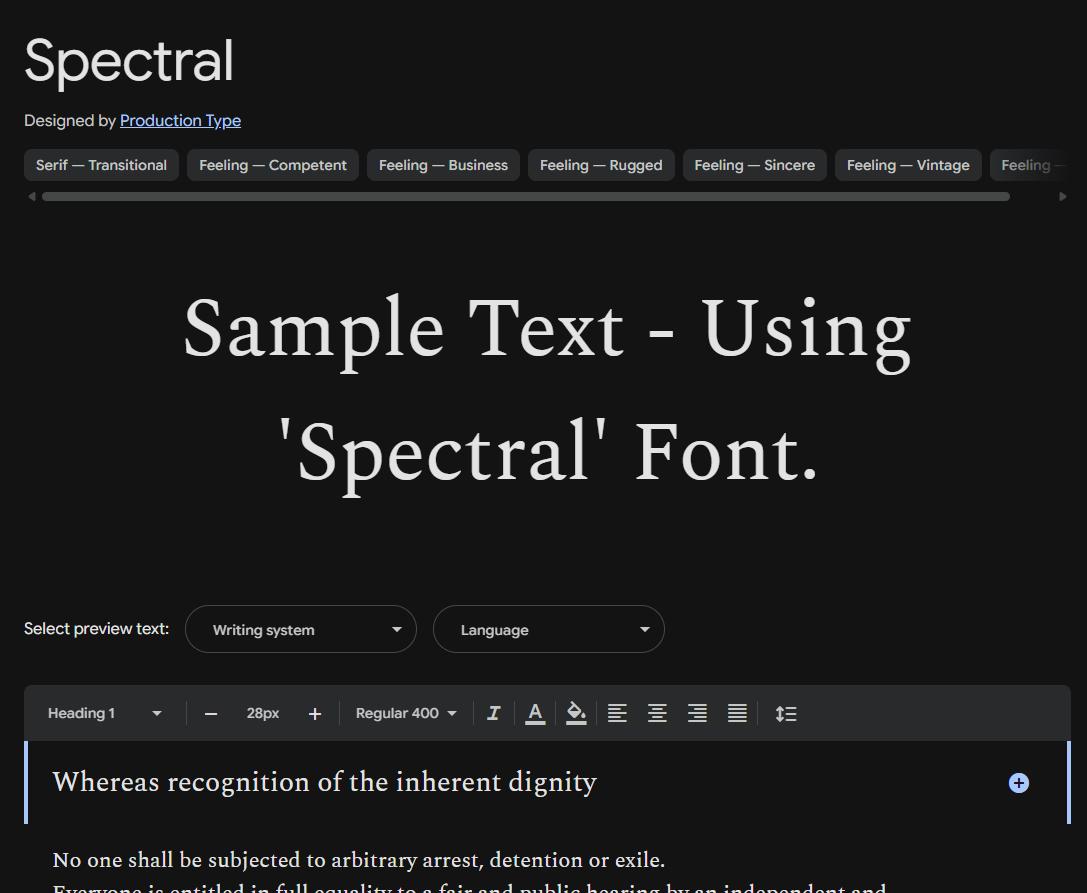Select the Feeling — Vintage tag

(x=908, y=165)
